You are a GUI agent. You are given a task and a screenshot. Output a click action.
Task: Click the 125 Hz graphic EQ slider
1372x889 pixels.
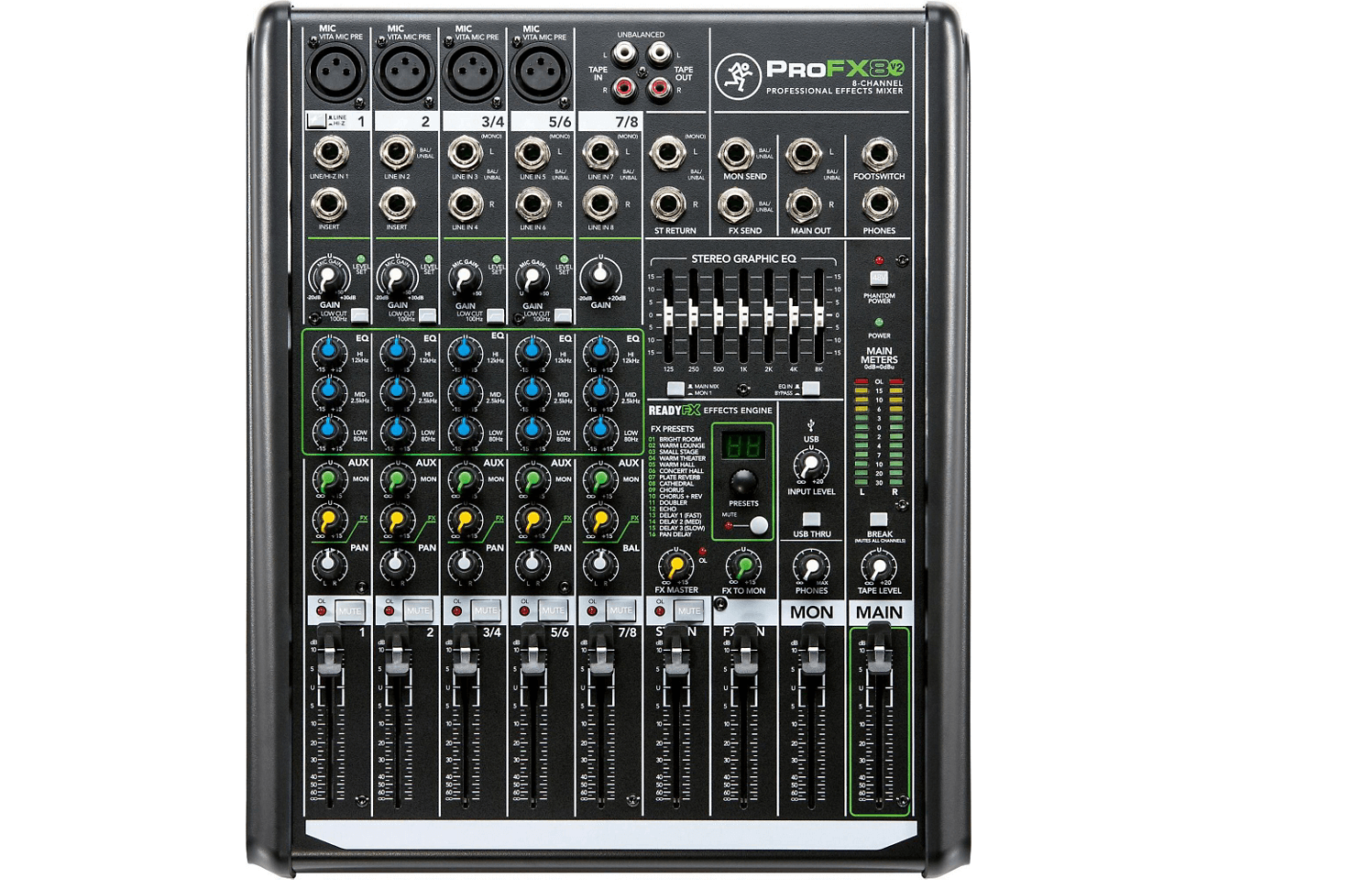pos(668,315)
